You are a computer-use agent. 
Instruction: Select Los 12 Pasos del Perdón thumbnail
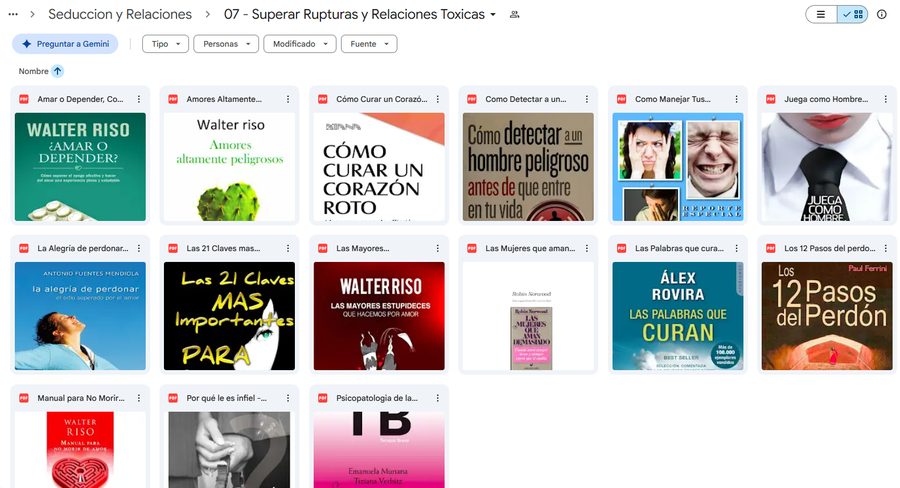click(827, 316)
